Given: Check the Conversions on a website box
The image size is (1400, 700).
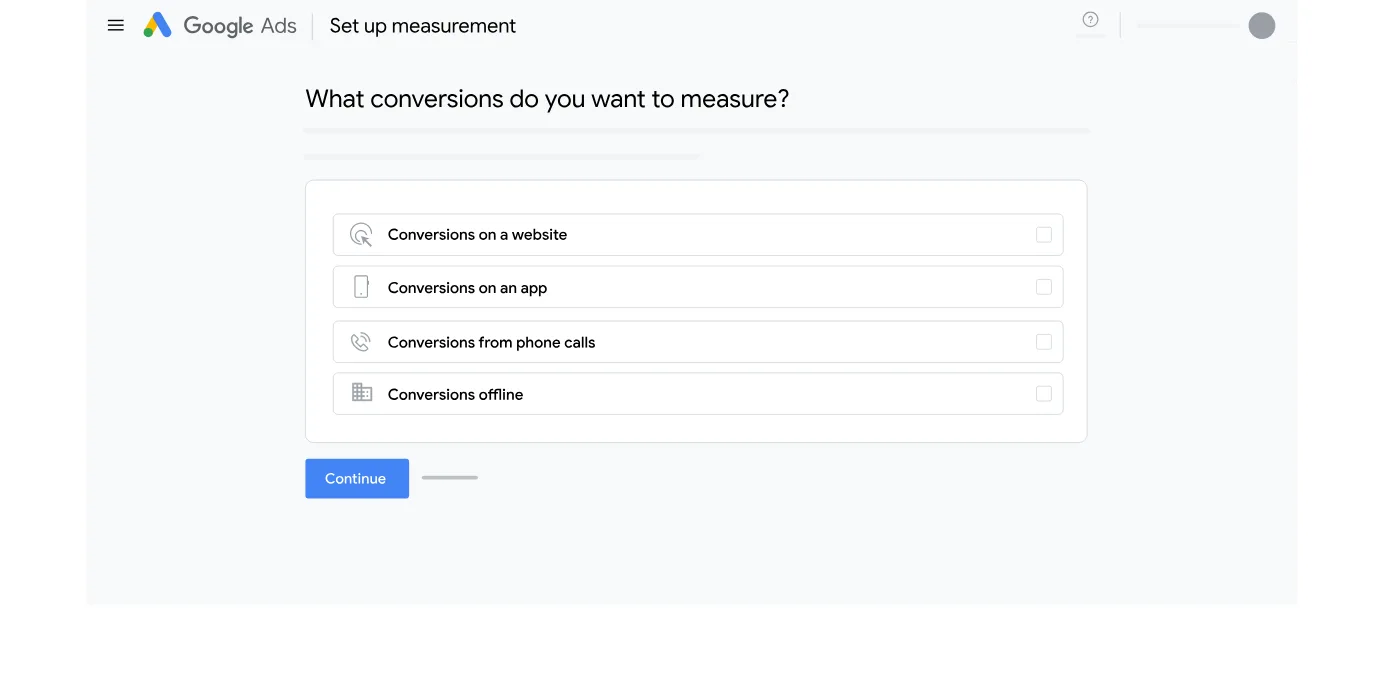Looking at the screenshot, I should (x=1044, y=235).
